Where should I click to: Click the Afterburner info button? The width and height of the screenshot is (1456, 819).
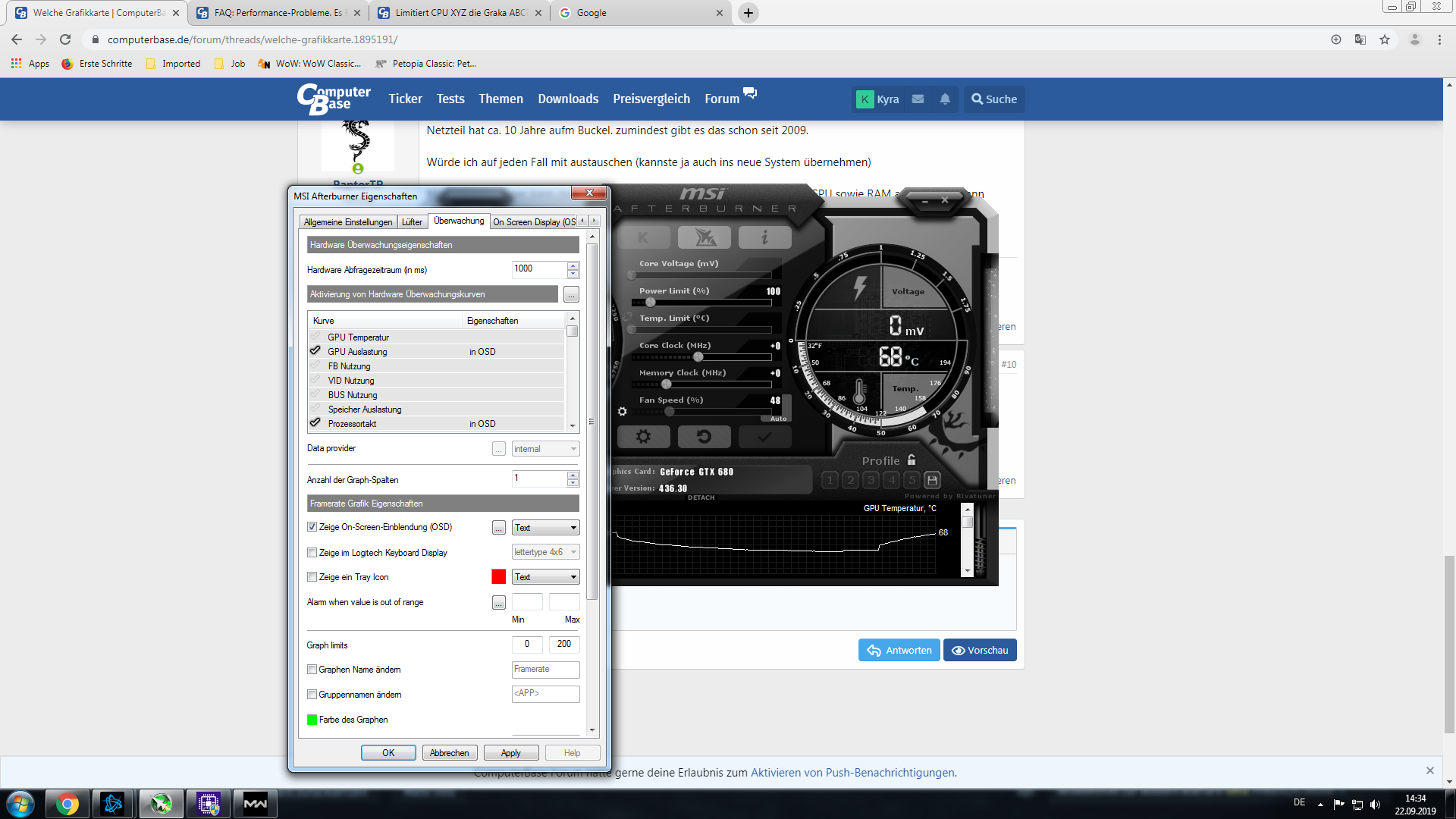764,237
